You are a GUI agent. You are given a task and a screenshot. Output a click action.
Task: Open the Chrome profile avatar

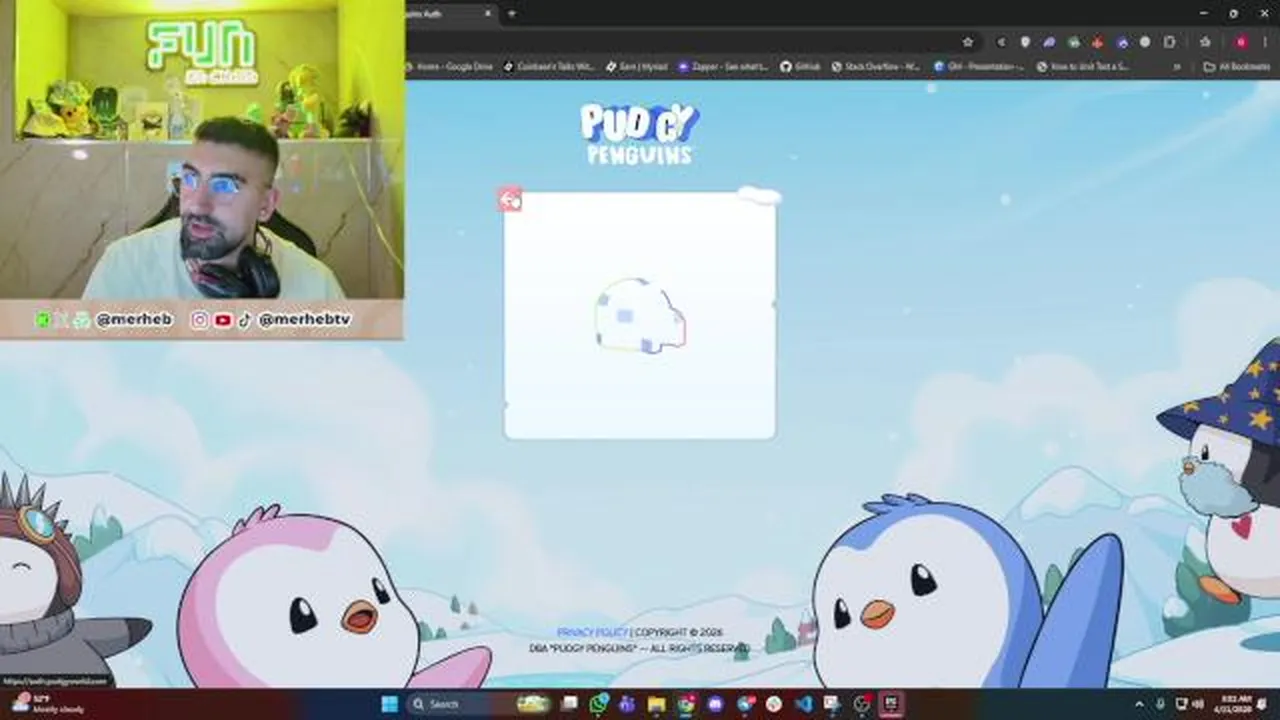tap(1241, 42)
